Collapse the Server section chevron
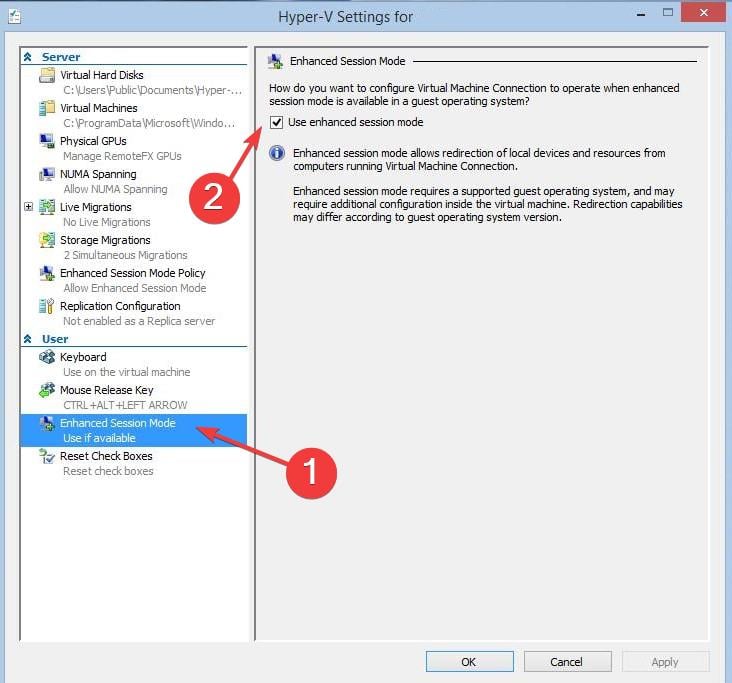The image size is (732, 683). tap(28, 57)
